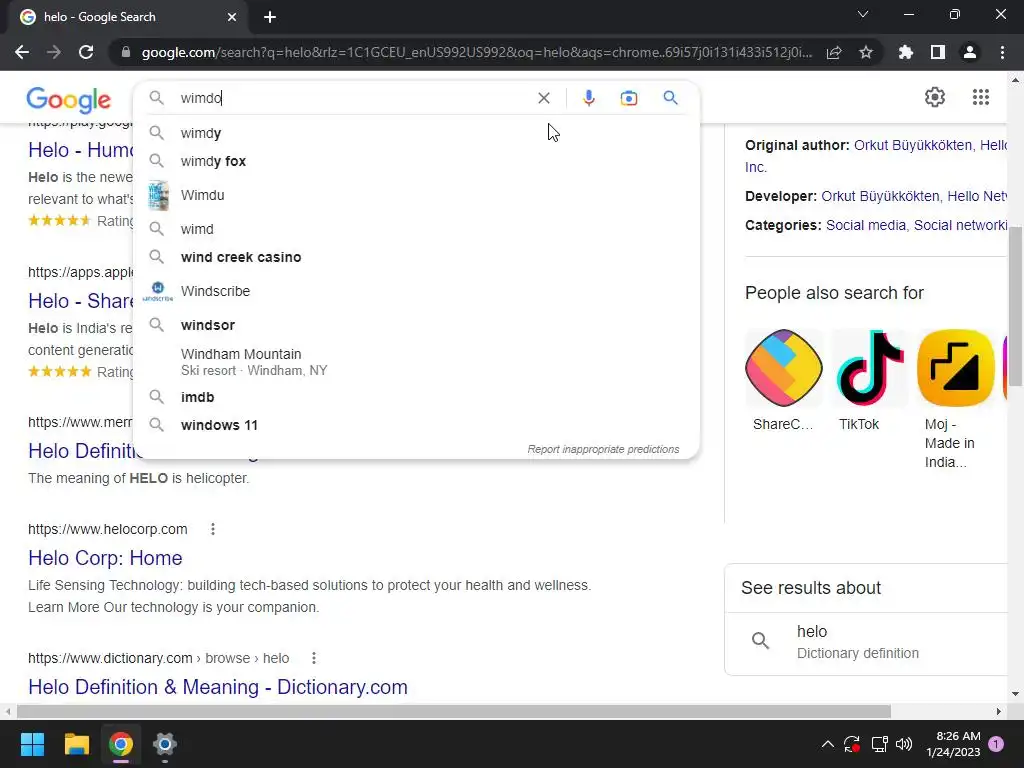Click the Google logo
Image resolution: width=1024 pixels, height=768 pixels.
[69, 100]
